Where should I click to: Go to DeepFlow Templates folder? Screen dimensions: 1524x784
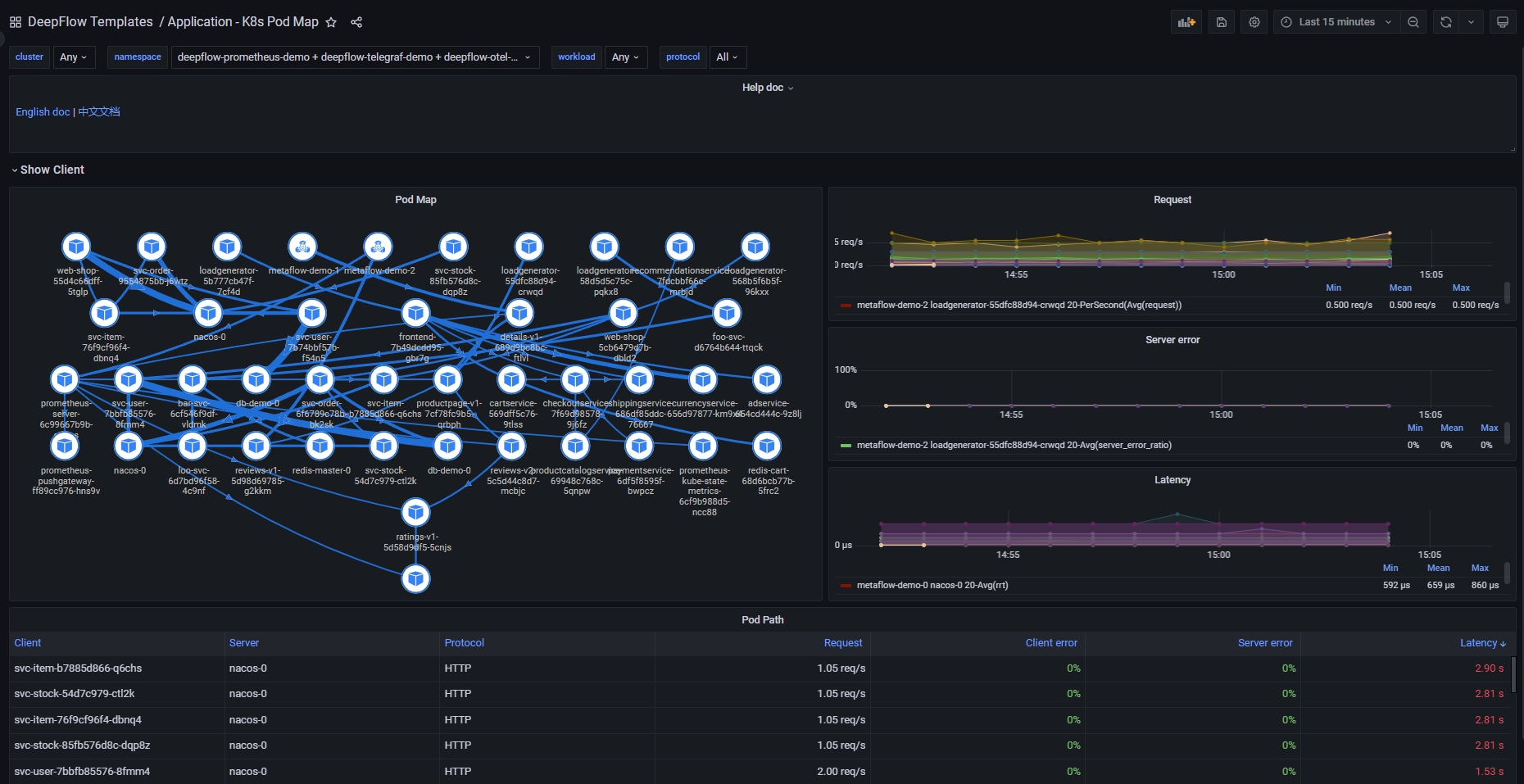click(x=90, y=22)
